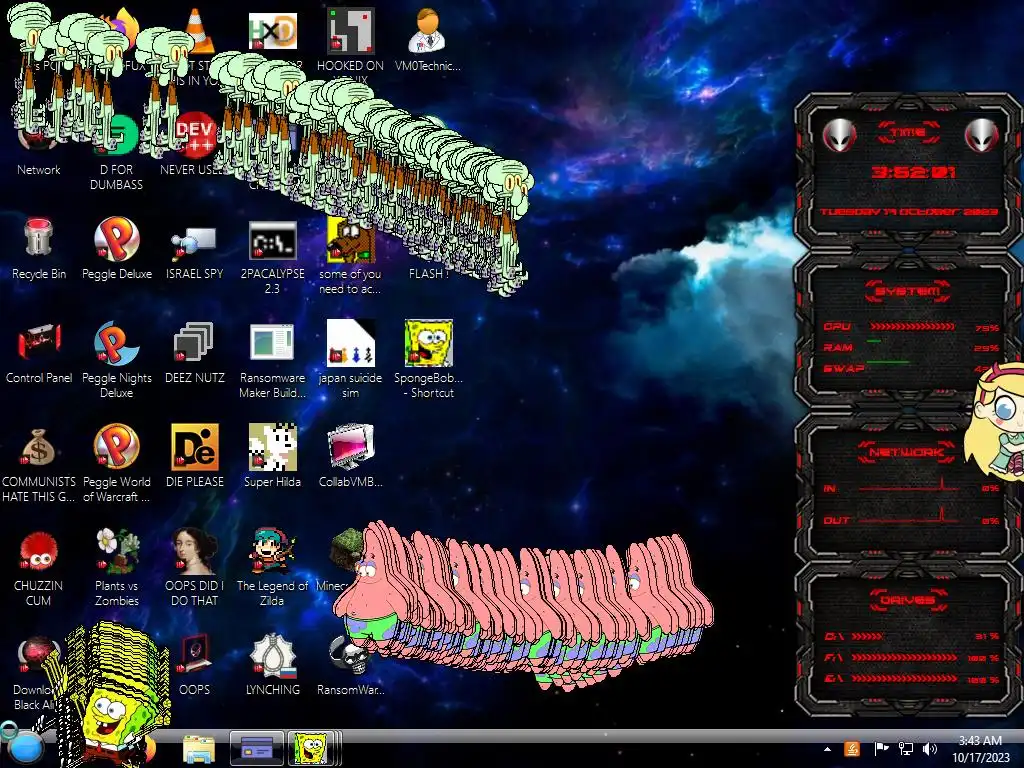The height and width of the screenshot is (768, 1024).
Task: Click the orange Java tray icon
Action: tap(852, 748)
